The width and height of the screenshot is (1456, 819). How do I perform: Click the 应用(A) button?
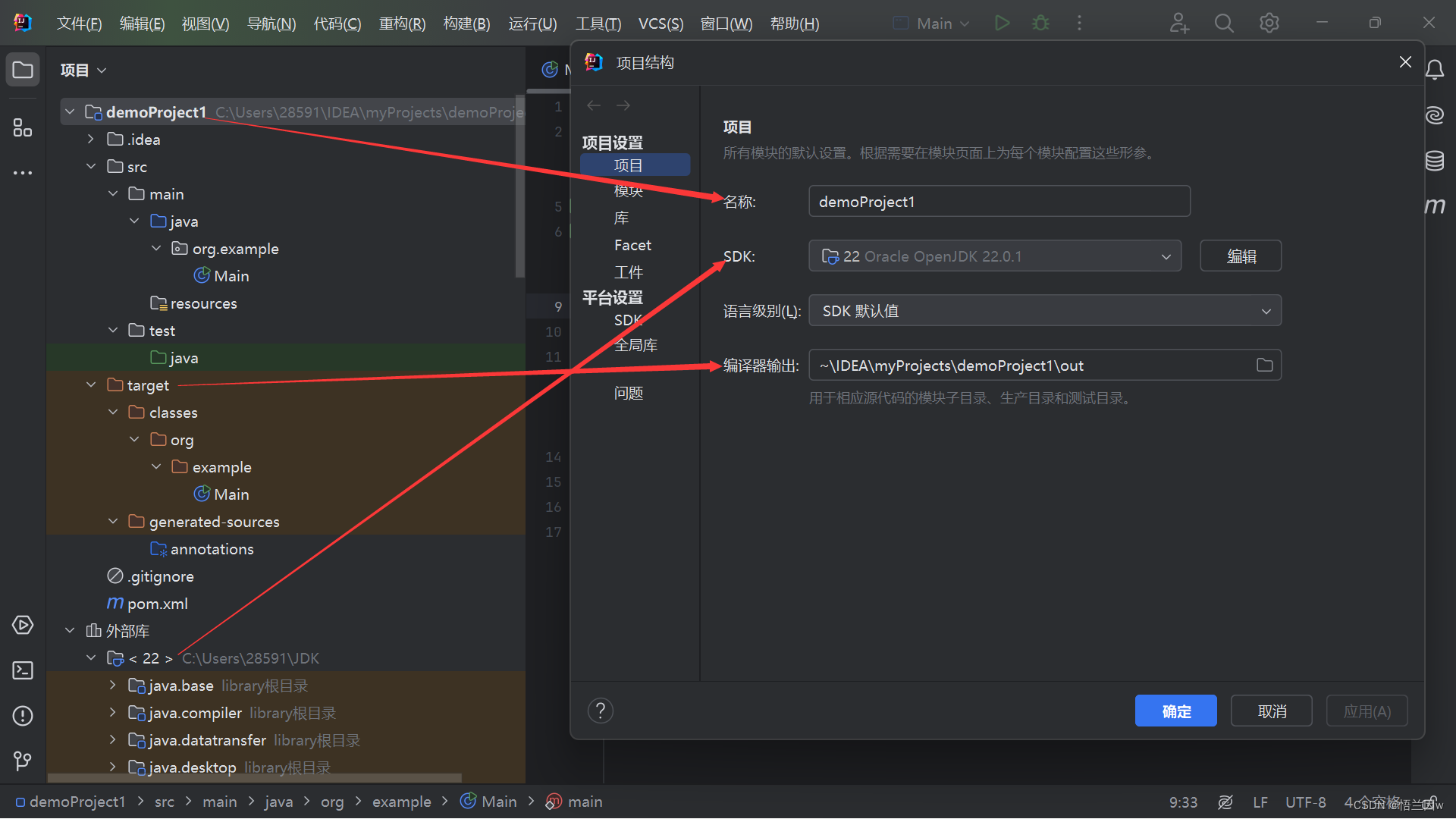point(1367,711)
